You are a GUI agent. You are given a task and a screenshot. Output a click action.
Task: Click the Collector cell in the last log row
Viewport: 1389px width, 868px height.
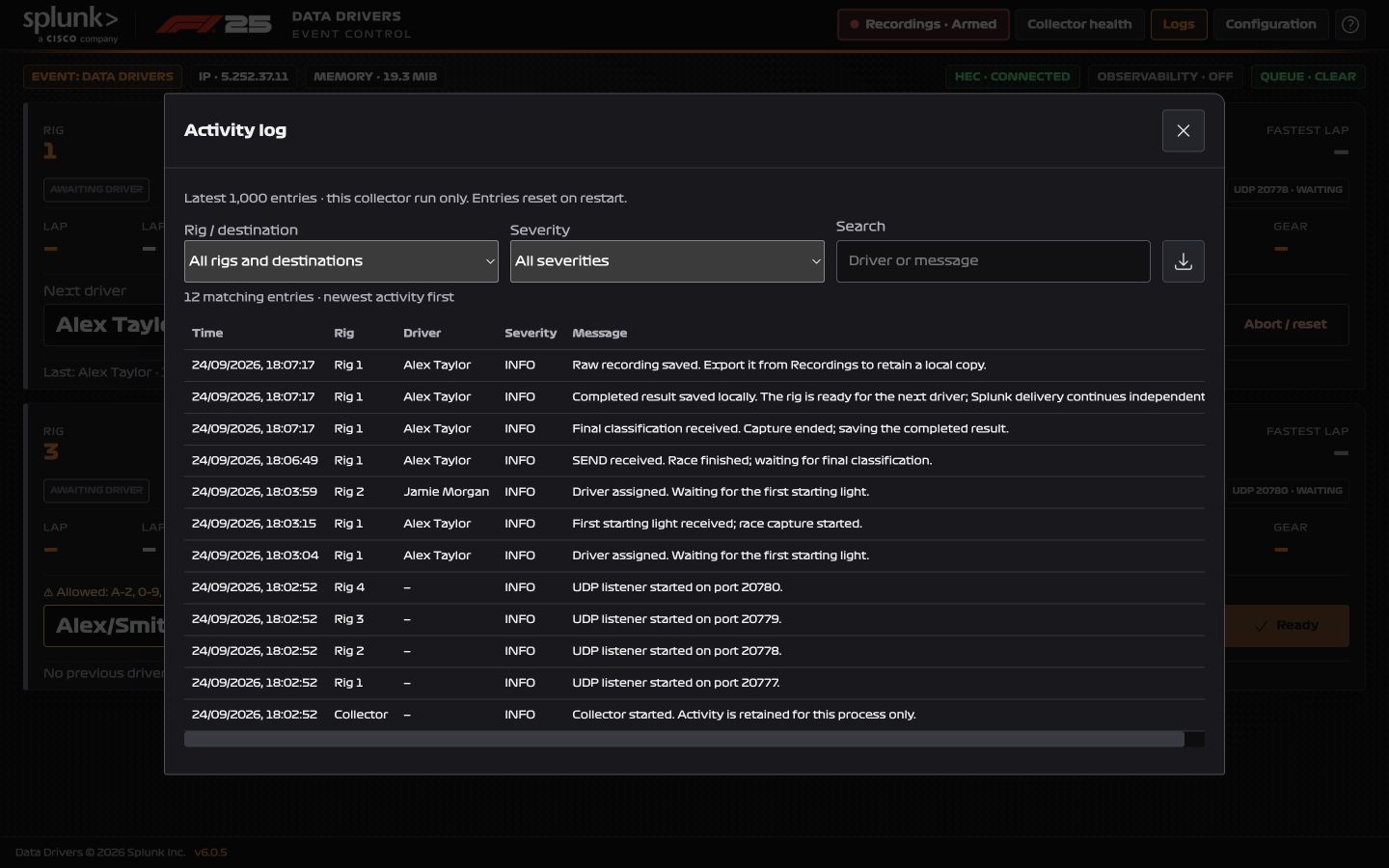(x=361, y=715)
